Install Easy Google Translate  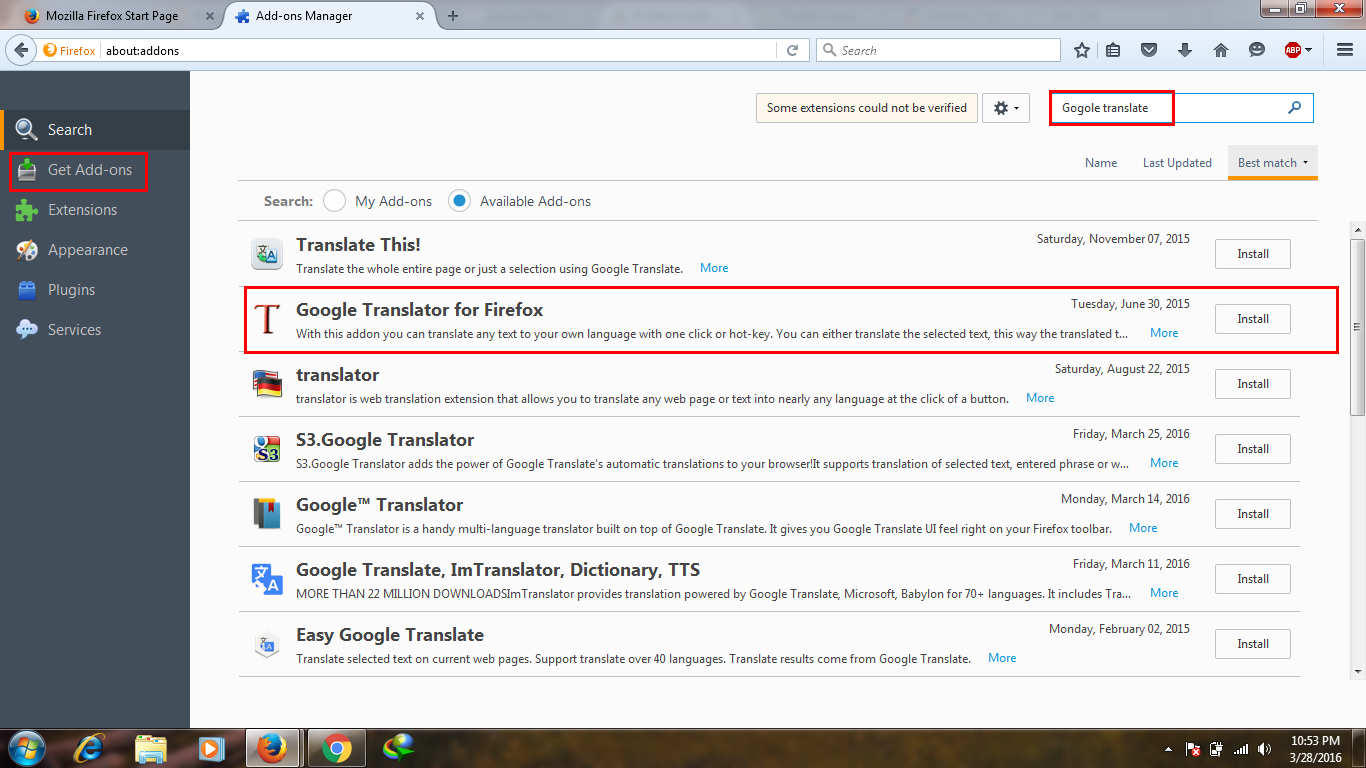tap(1253, 644)
